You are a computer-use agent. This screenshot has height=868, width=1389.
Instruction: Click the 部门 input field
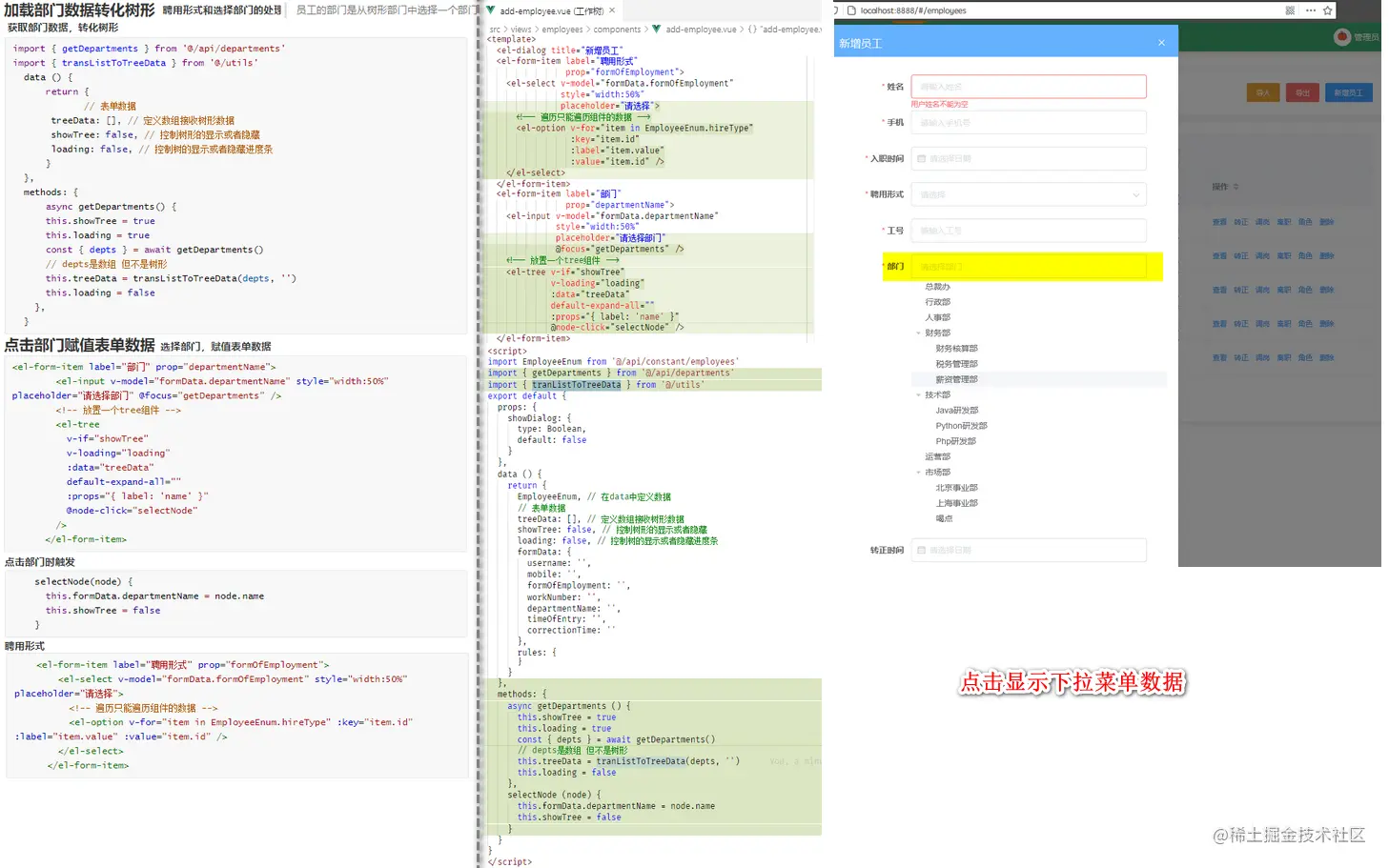(x=1029, y=267)
